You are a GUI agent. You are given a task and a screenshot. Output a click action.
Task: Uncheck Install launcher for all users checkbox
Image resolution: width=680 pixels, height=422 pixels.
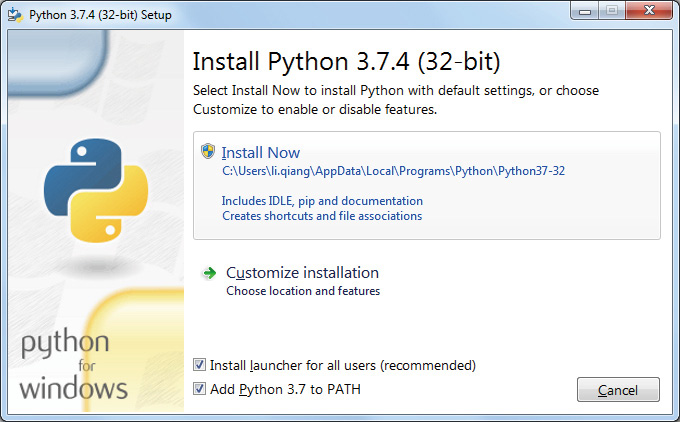(x=199, y=365)
